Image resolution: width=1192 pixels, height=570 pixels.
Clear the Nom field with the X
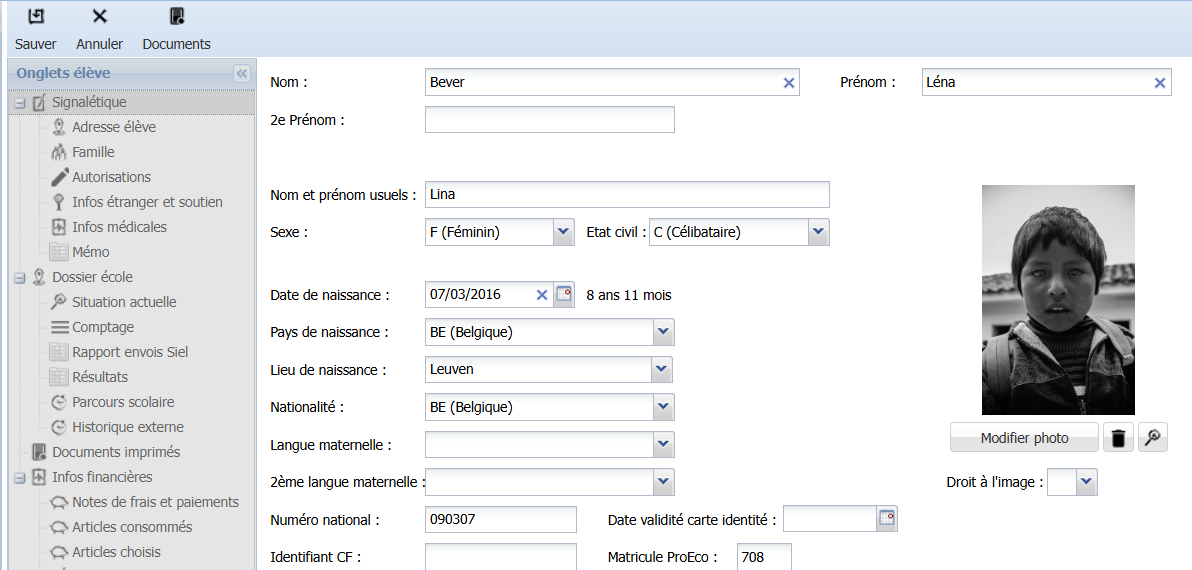pos(789,83)
